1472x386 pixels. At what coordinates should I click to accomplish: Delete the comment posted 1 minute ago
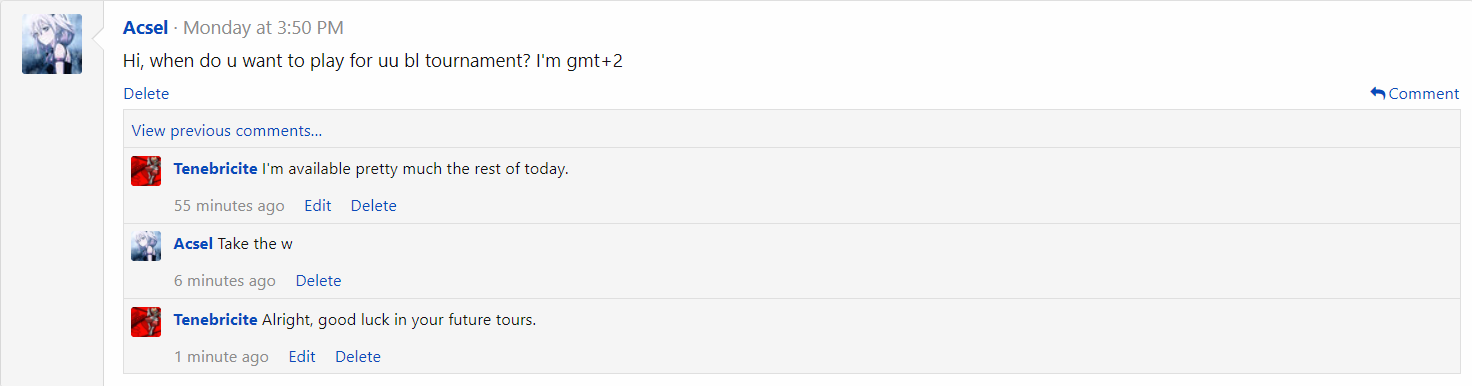pos(358,357)
